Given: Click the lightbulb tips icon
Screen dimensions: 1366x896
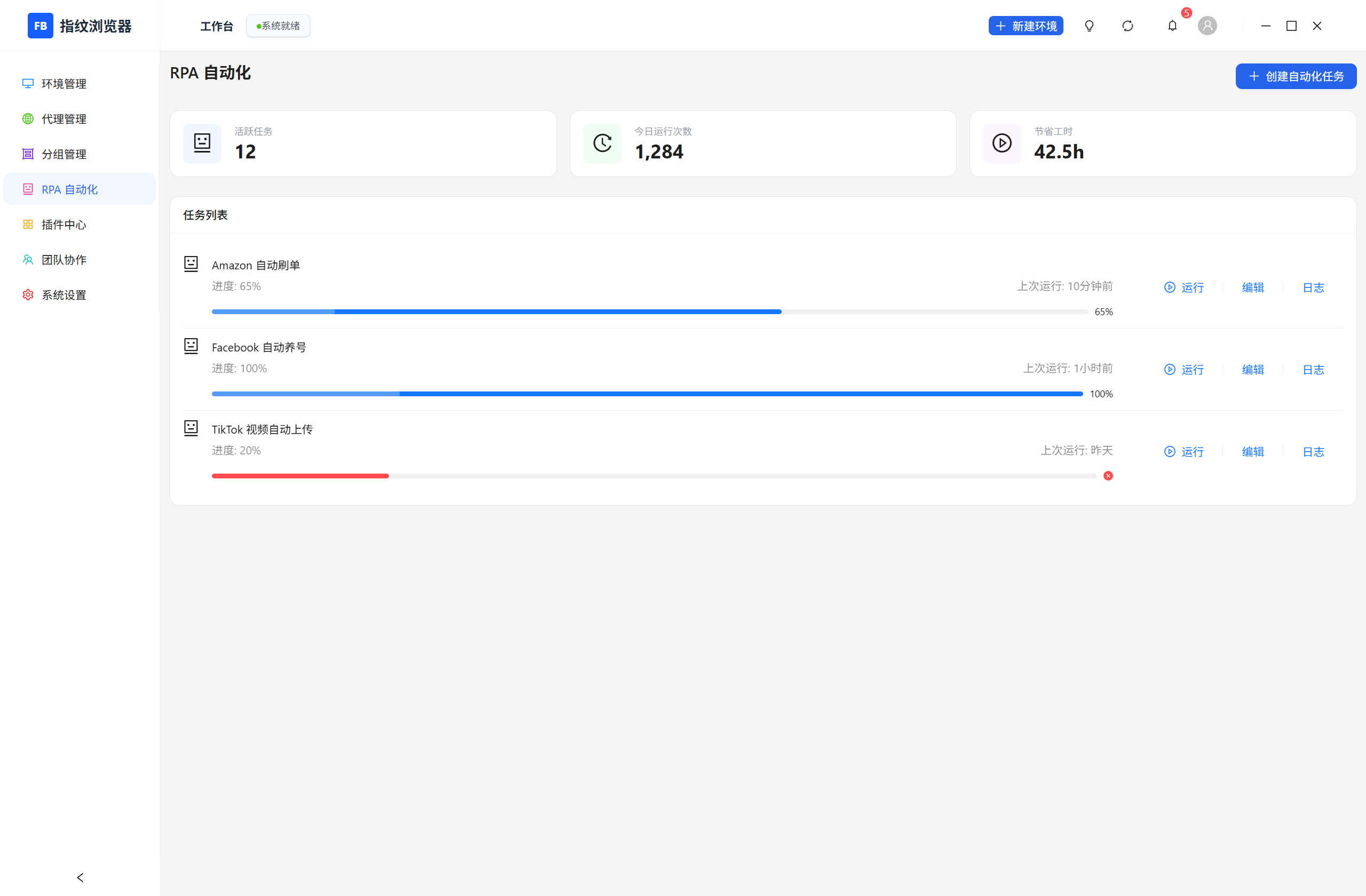Looking at the screenshot, I should tap(1089, 26).
